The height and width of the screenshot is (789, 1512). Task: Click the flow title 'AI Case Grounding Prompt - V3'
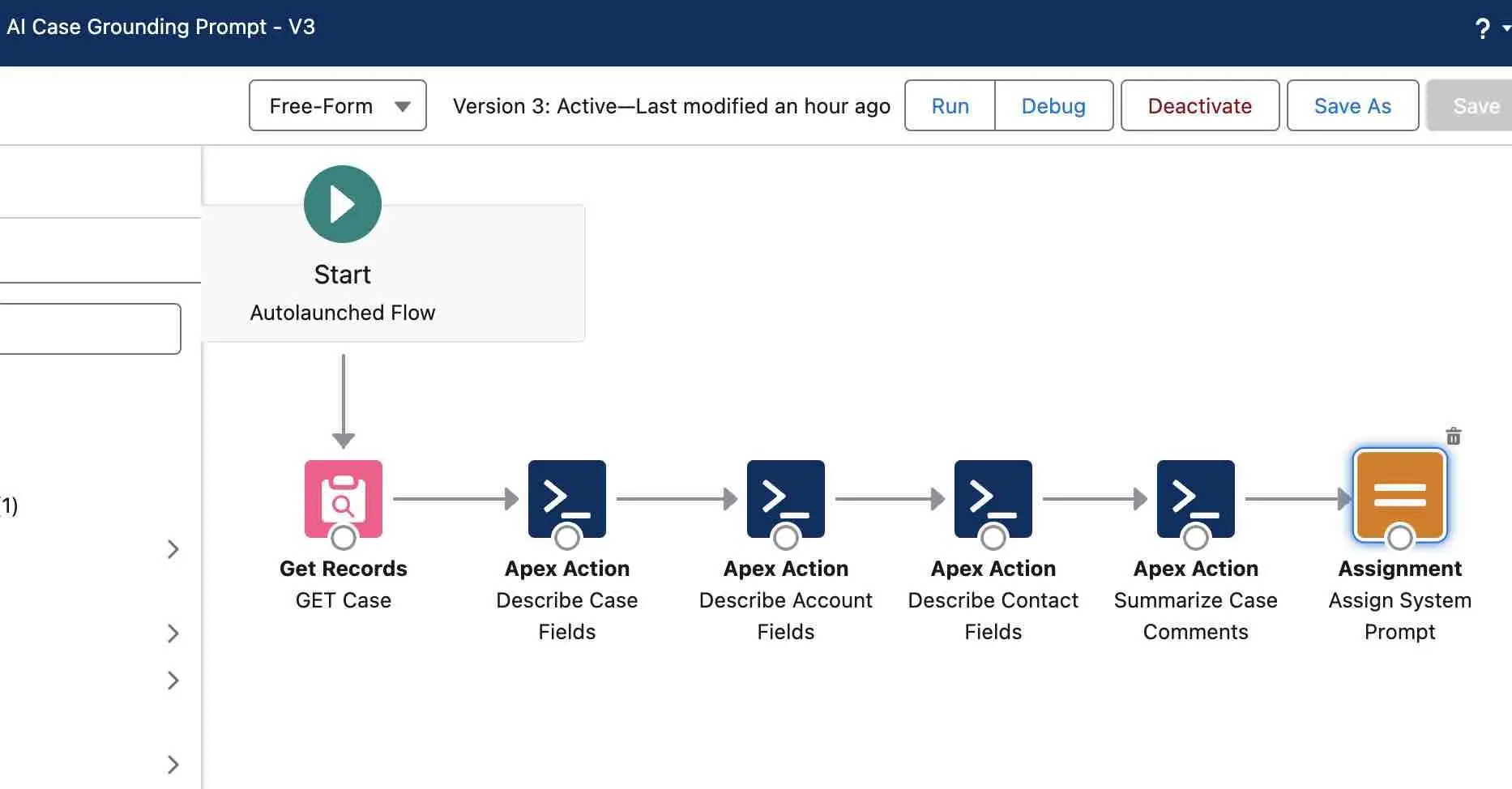pyautogui.click(x=160, y=27)
